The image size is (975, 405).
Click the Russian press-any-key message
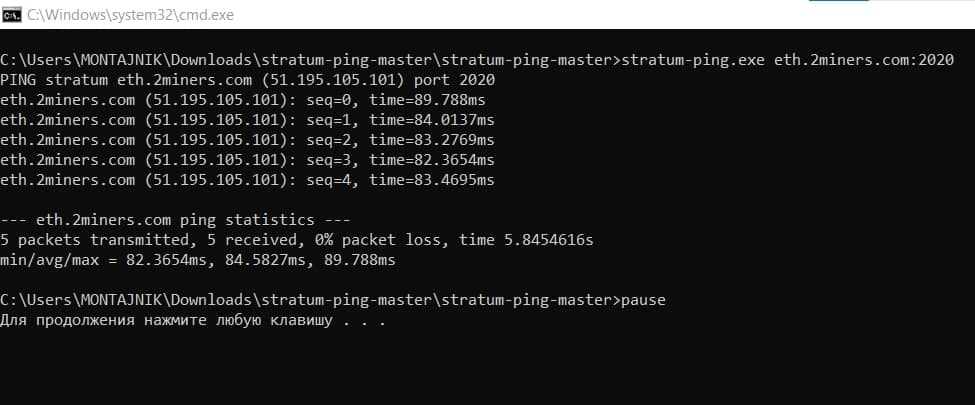pyautogui.click(x=192, y=322)
